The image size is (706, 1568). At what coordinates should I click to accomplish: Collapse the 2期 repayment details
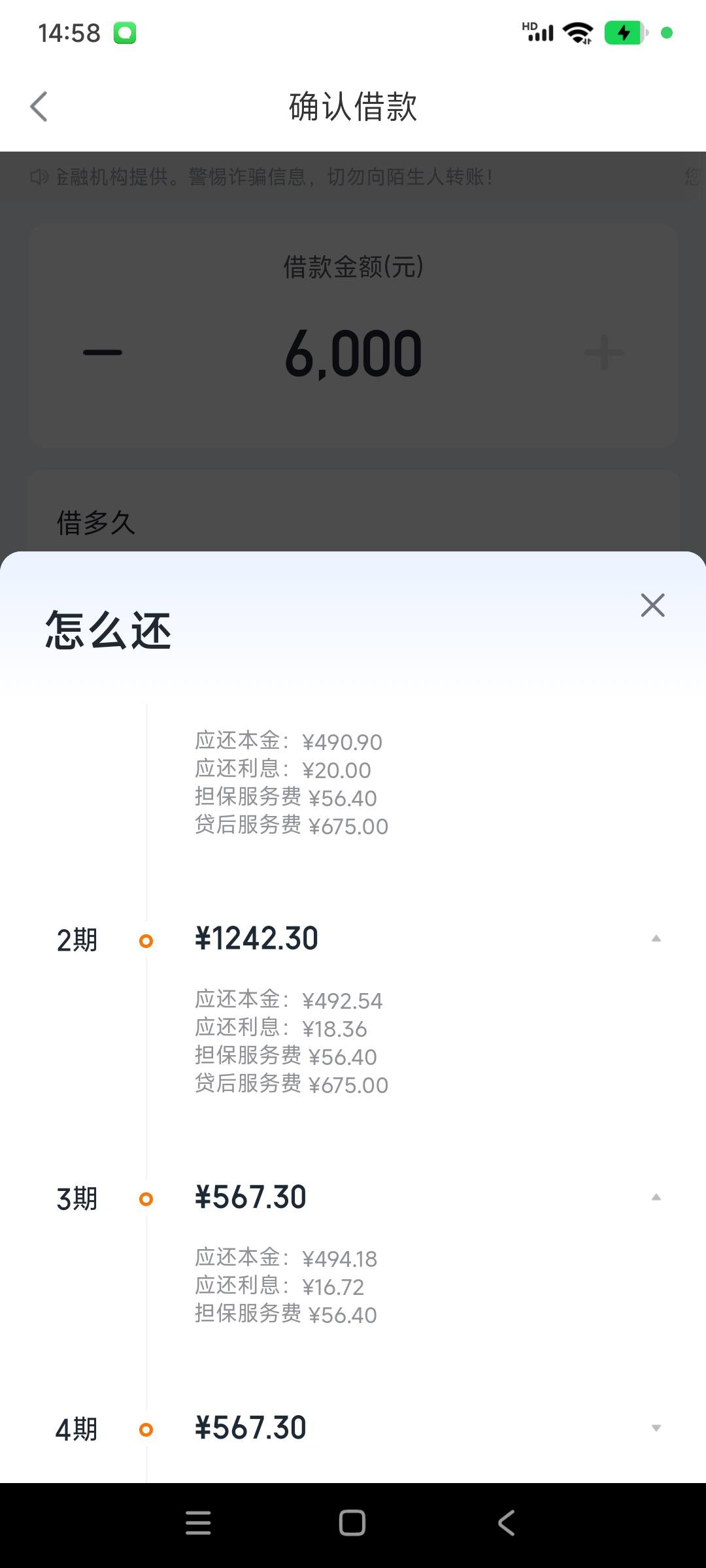(x=656, y=939)
